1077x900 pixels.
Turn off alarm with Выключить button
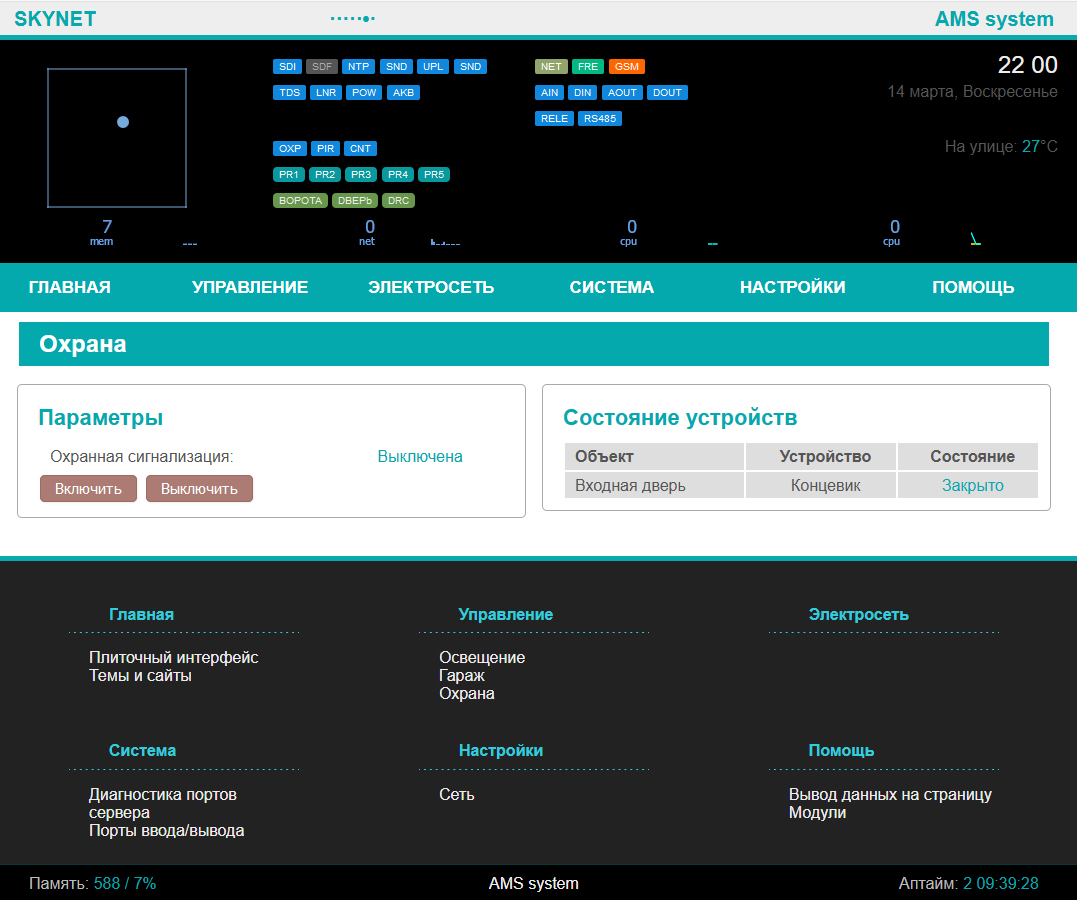[199, 489]
